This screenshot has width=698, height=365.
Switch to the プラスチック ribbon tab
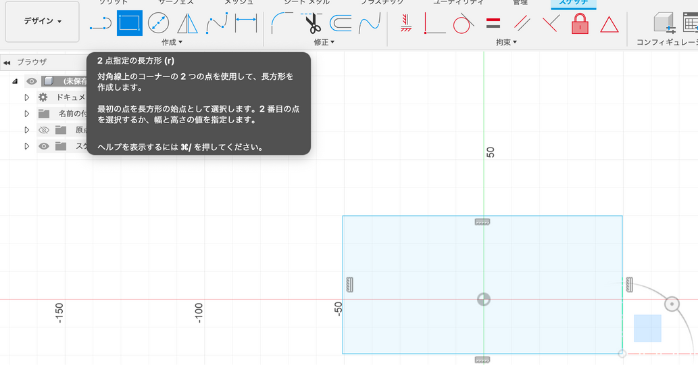(382, 2)
